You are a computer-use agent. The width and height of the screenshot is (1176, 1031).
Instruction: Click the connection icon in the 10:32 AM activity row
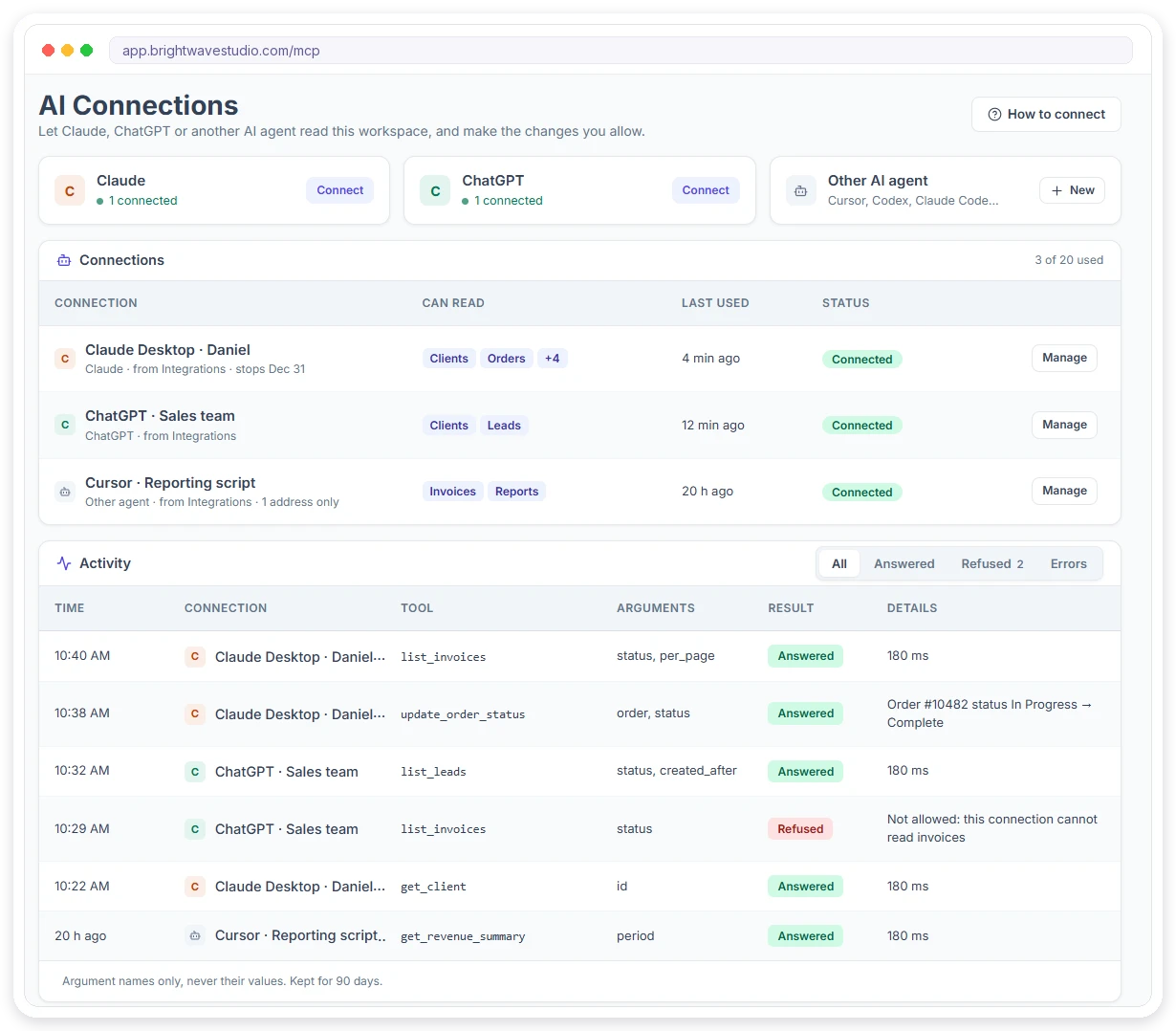pyautogui.click(x=195, y=771)
